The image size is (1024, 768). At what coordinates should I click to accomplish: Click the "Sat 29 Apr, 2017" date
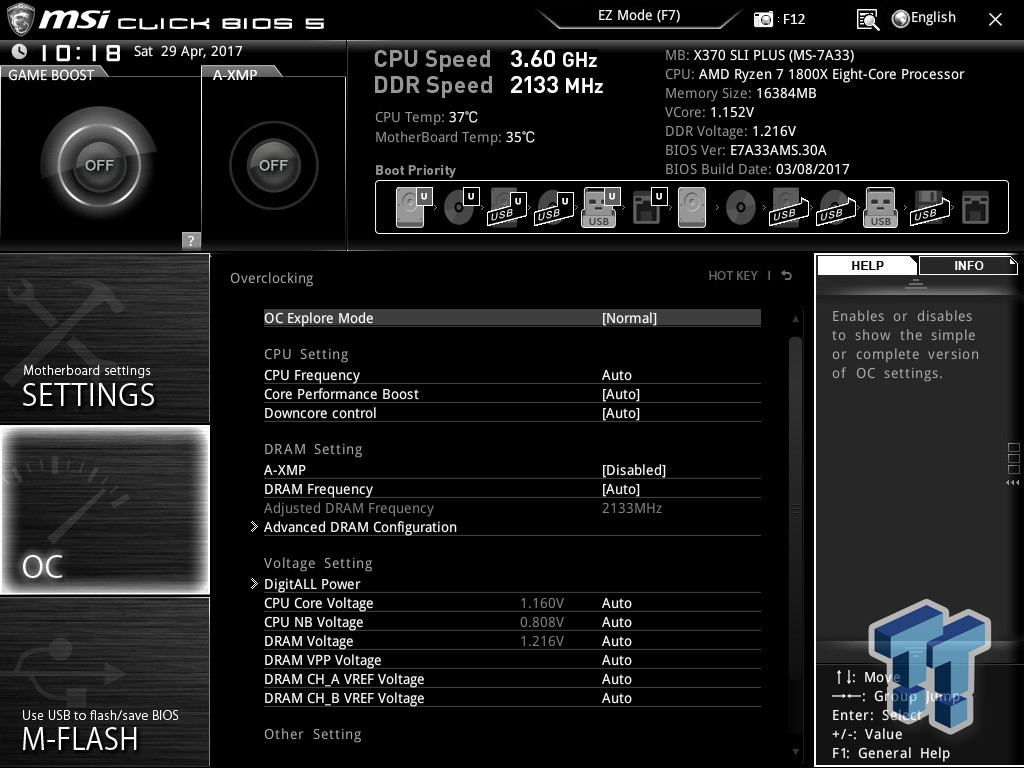(188, 51)
